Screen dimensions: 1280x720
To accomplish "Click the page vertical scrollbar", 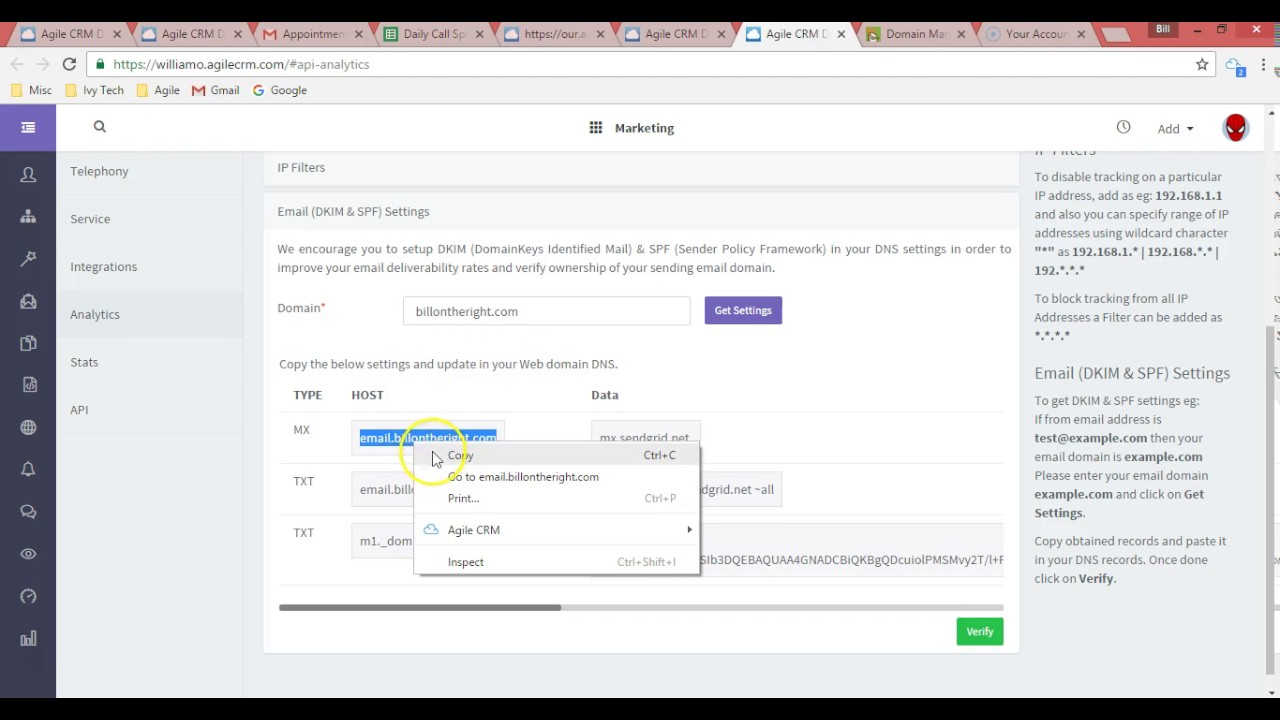I will (x=1272, y=500).
